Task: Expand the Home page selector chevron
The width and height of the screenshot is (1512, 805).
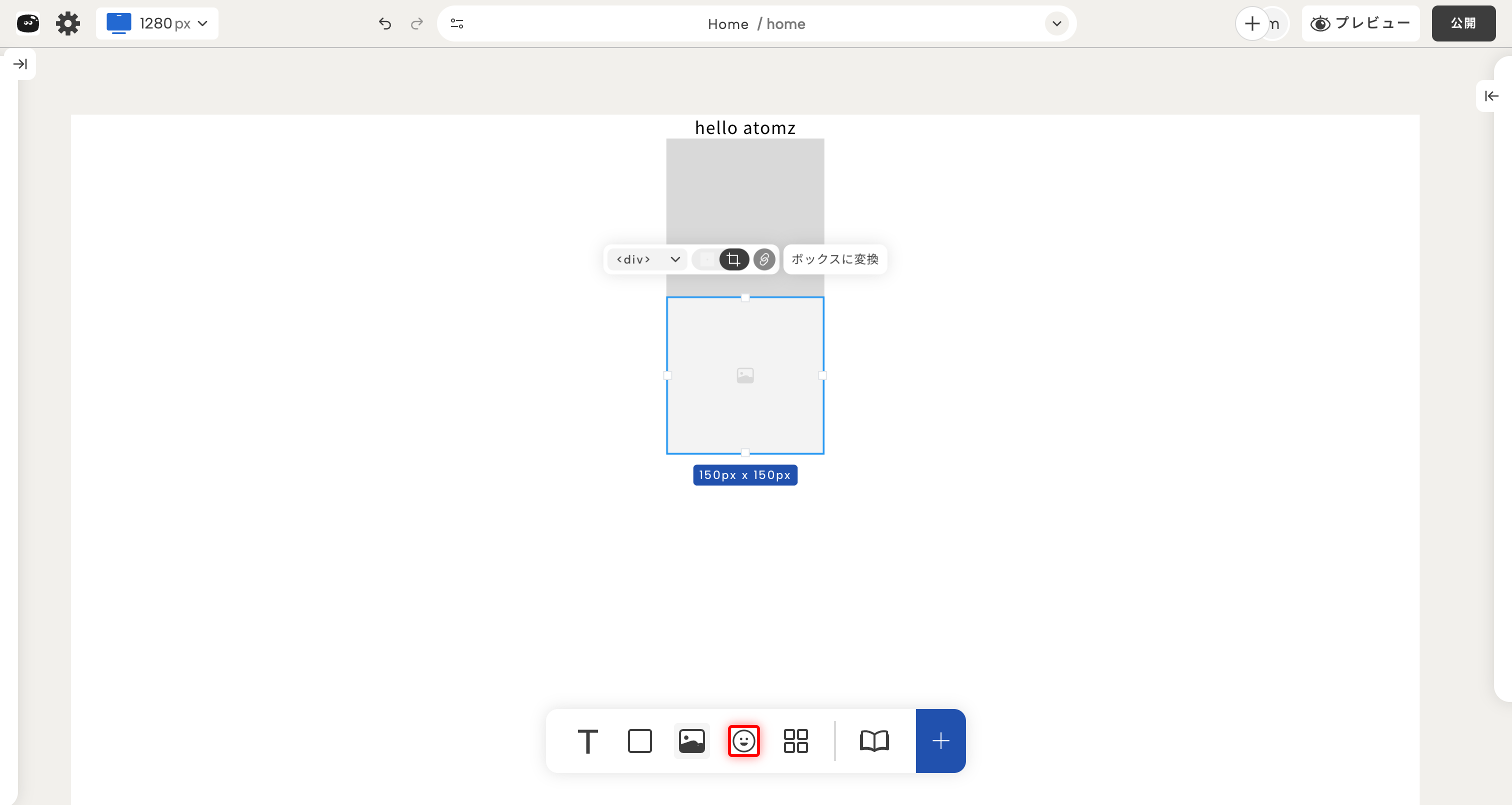Action: pos(1056,23)
